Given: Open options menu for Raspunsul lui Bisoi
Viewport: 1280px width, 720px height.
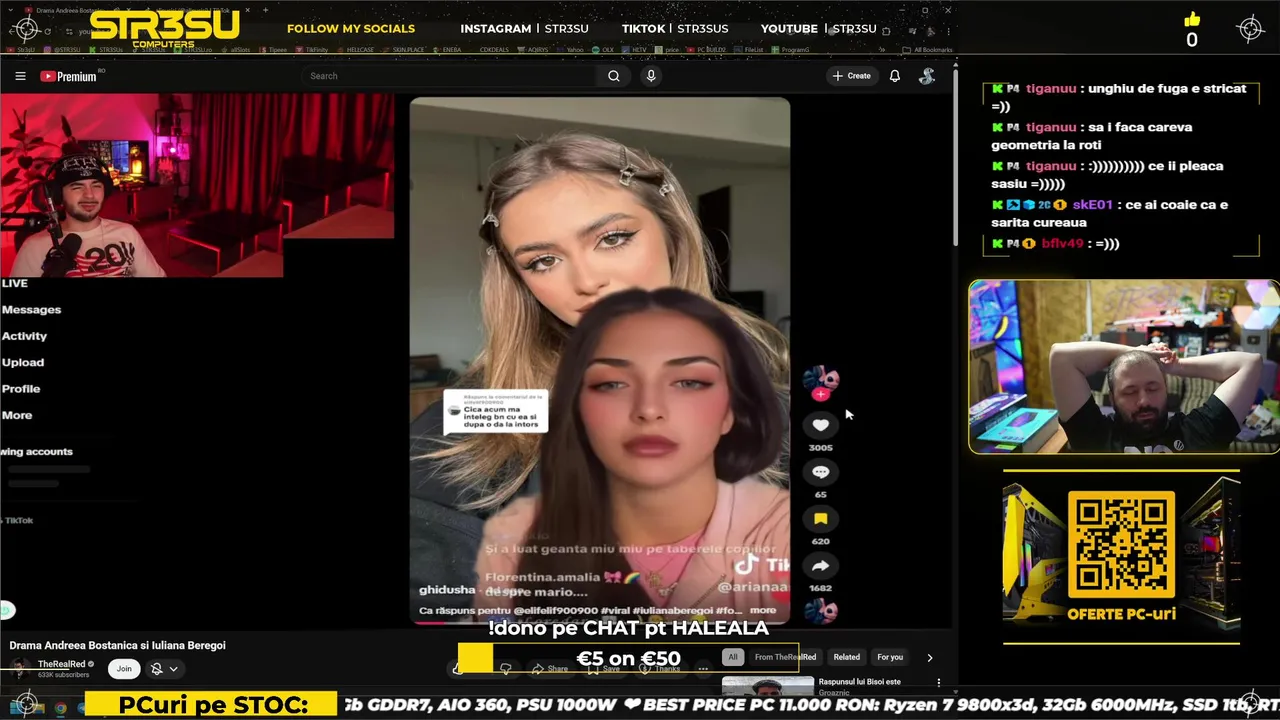Looking at the screenshot, I should click(938, 683).
